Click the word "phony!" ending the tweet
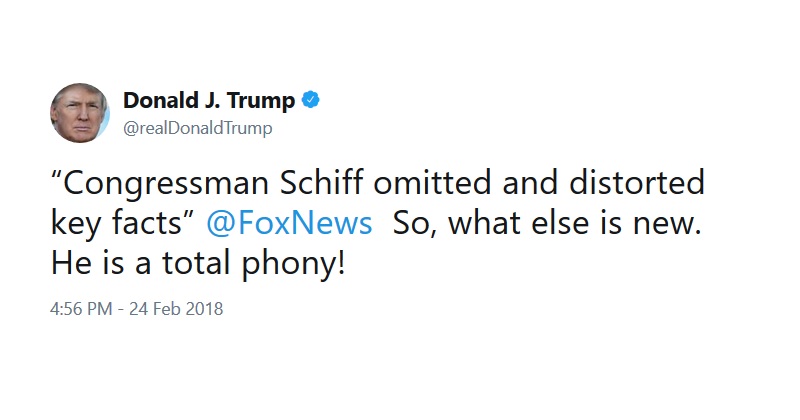This screenshot has width=800, height=420. click(294, 265)
